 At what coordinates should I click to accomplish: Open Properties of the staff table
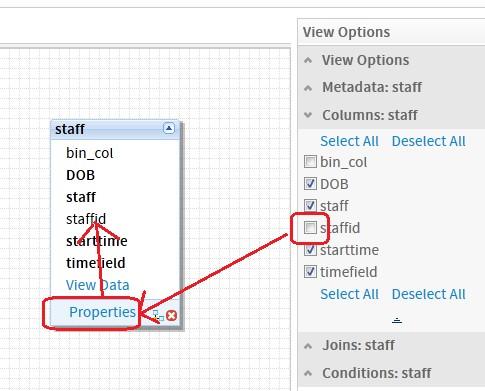(102, 312)
